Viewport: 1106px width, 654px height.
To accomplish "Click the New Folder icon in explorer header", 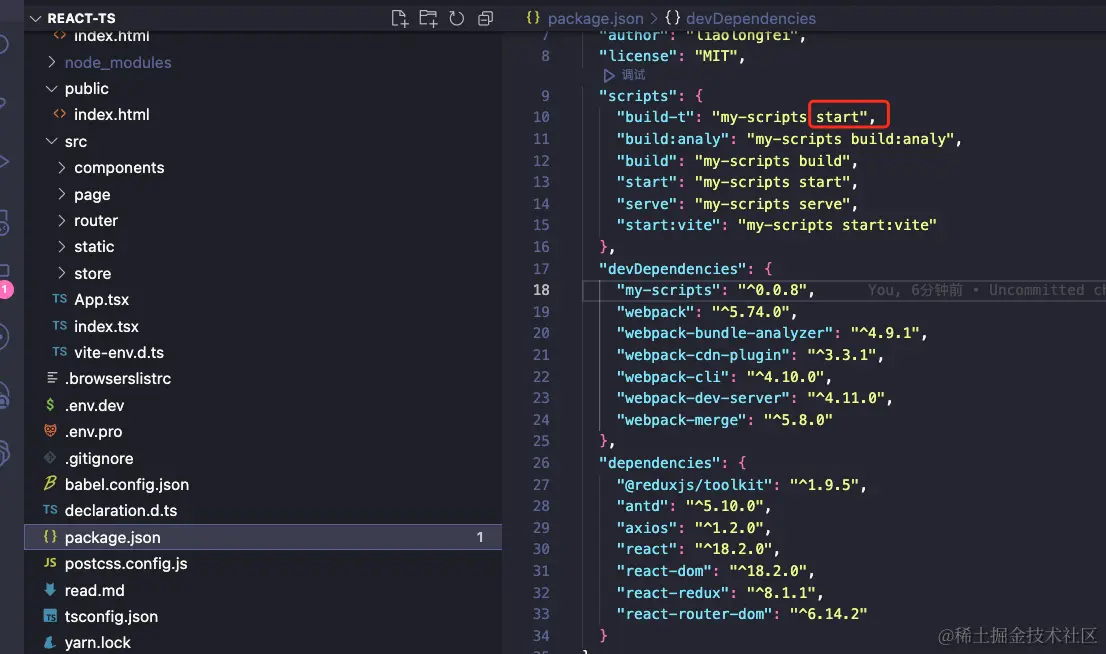I will [x=428, y=18].
